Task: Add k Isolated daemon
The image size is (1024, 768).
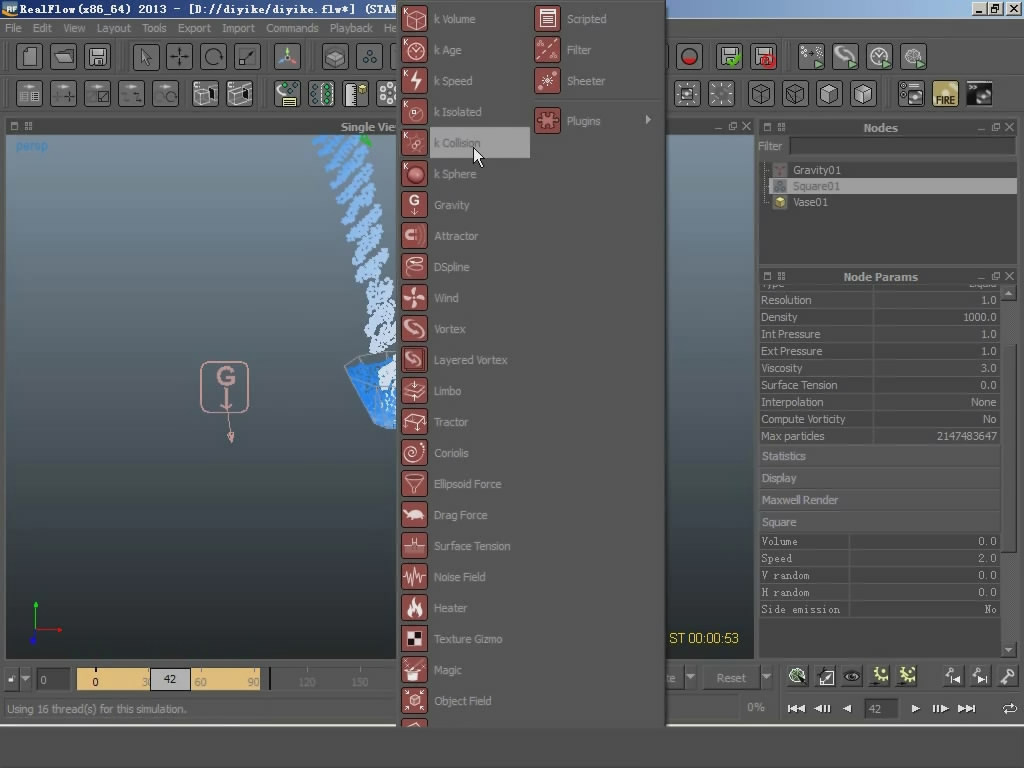Action: point(465,112)
